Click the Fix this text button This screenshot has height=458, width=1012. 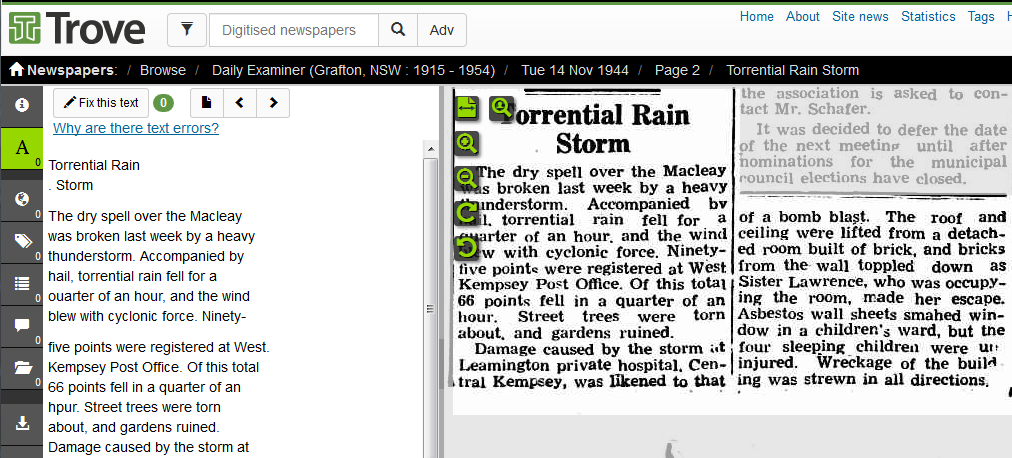tap(100, 103)
